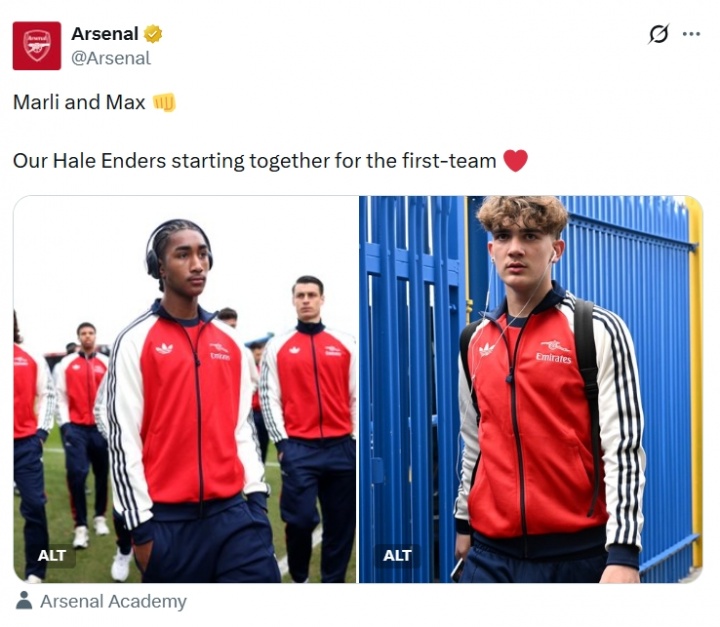Click the "Our Hale Enders starting together" sentence
Image resolution: width=720 pixels, height=627 pixels.
coord(254,160)
